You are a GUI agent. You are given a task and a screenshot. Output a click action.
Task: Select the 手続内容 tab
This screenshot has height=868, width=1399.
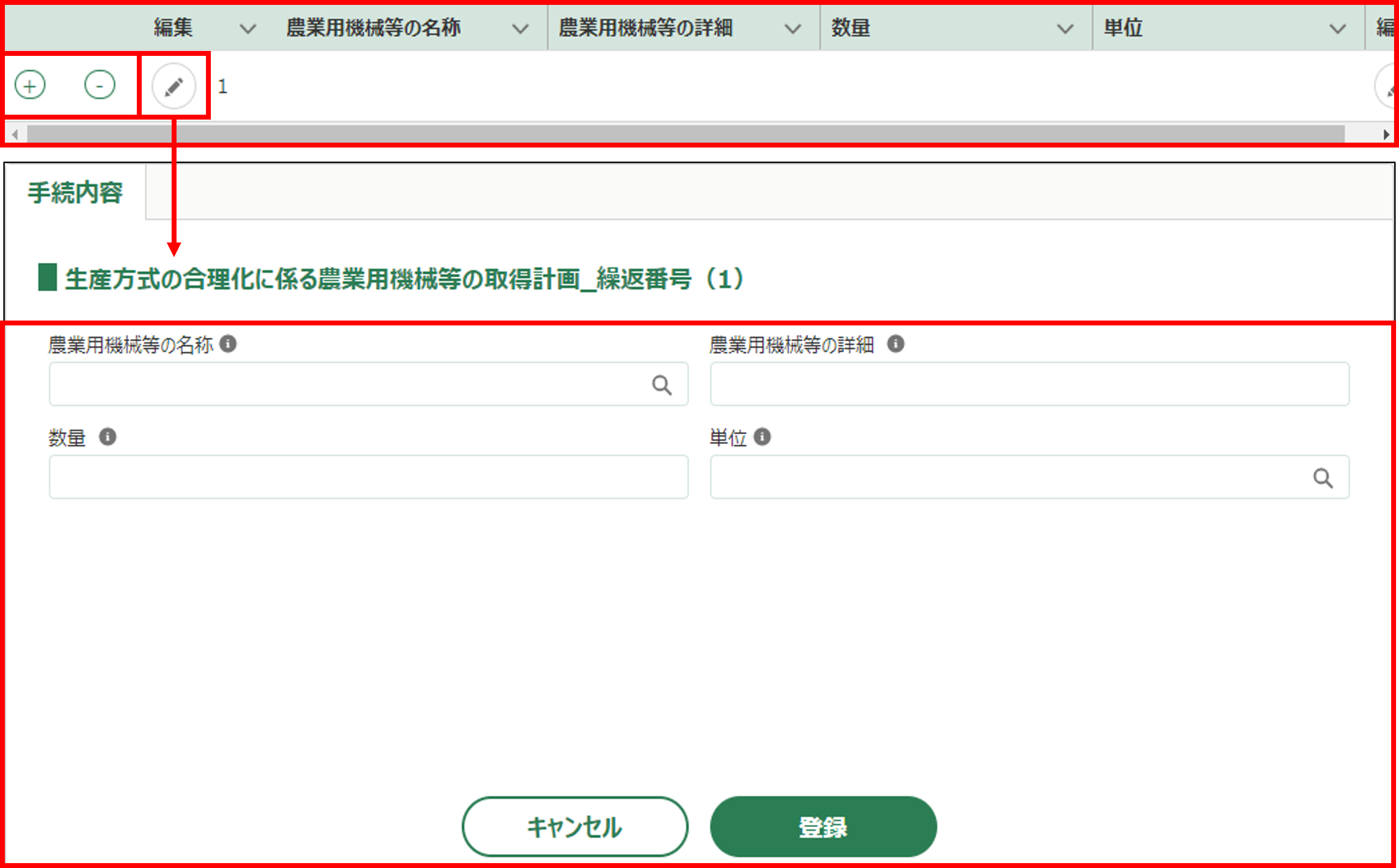click(75, 193)
